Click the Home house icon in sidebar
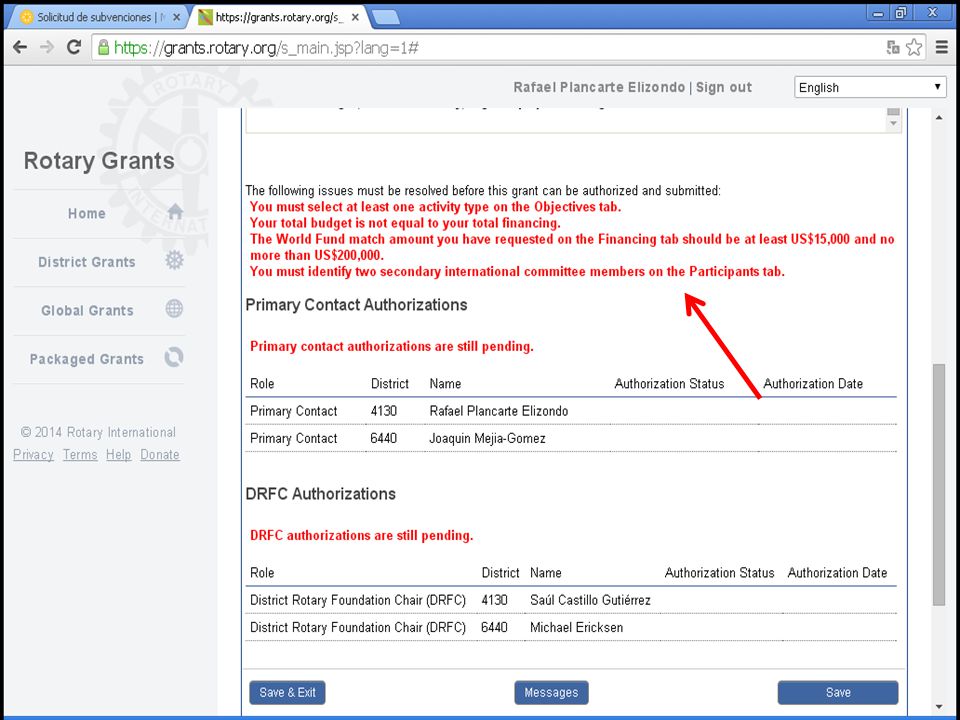Image resolution: width=960 pixels, height=720 pixels. [175, 212]
